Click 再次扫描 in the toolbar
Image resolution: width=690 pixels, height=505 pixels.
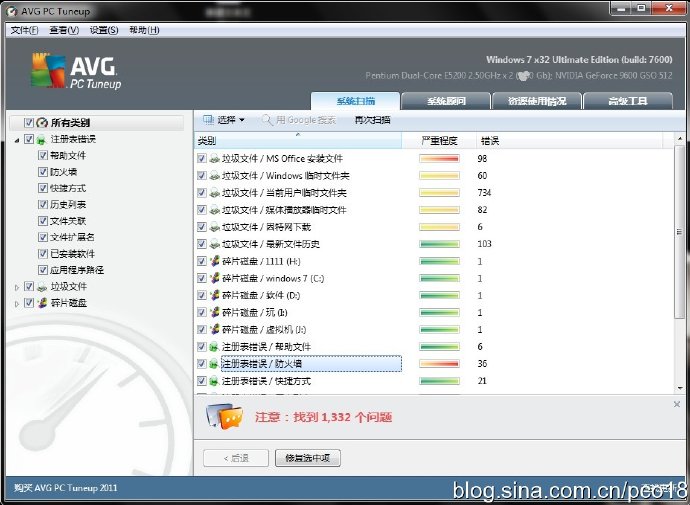pos(372,120)
